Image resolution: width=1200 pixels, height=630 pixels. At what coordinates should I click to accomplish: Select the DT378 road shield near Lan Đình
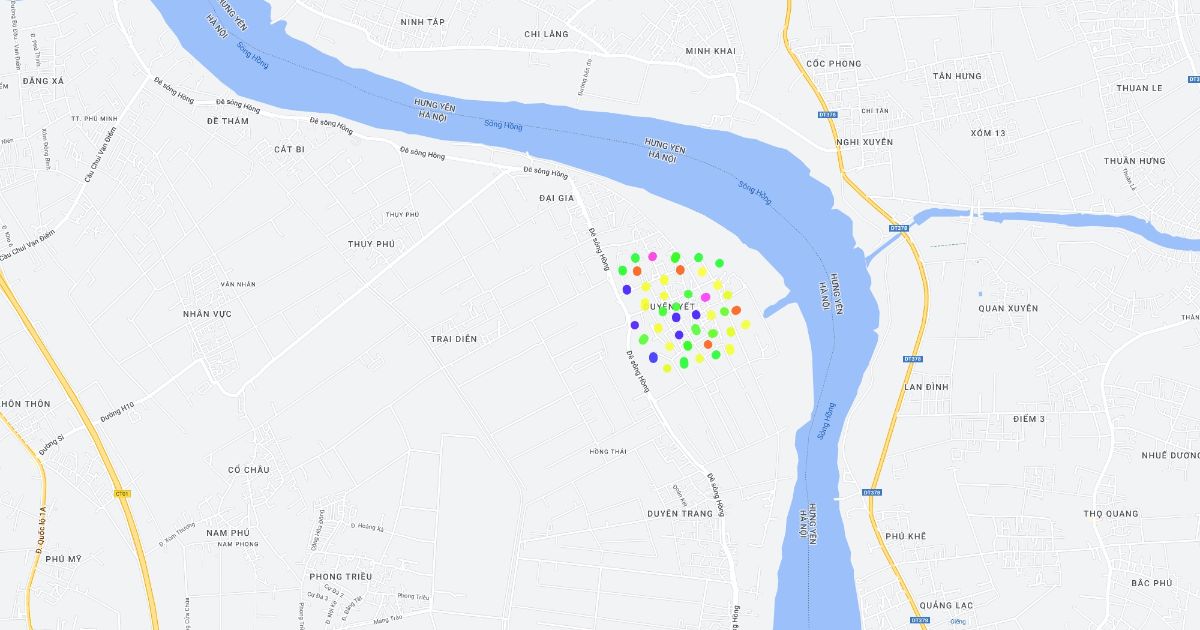click(911, 358)
